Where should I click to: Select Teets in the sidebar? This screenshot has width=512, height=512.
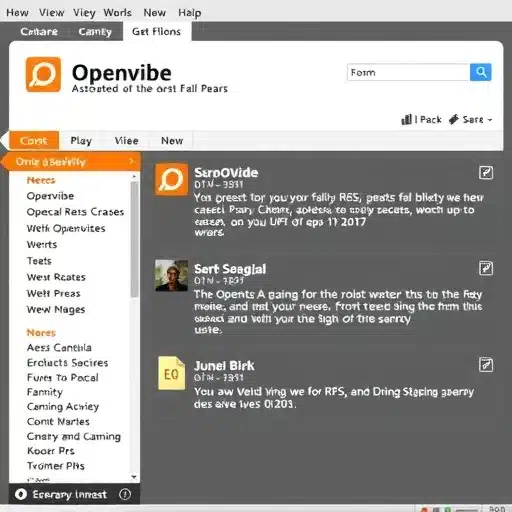(x=39, y=261)
